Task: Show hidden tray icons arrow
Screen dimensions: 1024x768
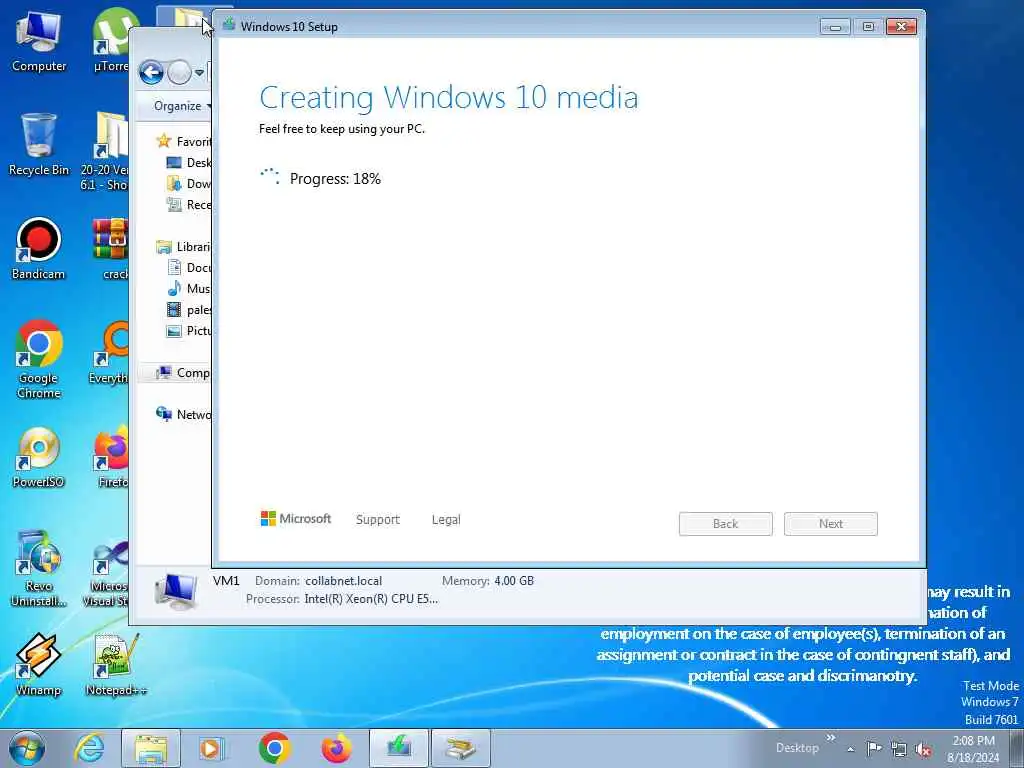Action: (850, 749)
